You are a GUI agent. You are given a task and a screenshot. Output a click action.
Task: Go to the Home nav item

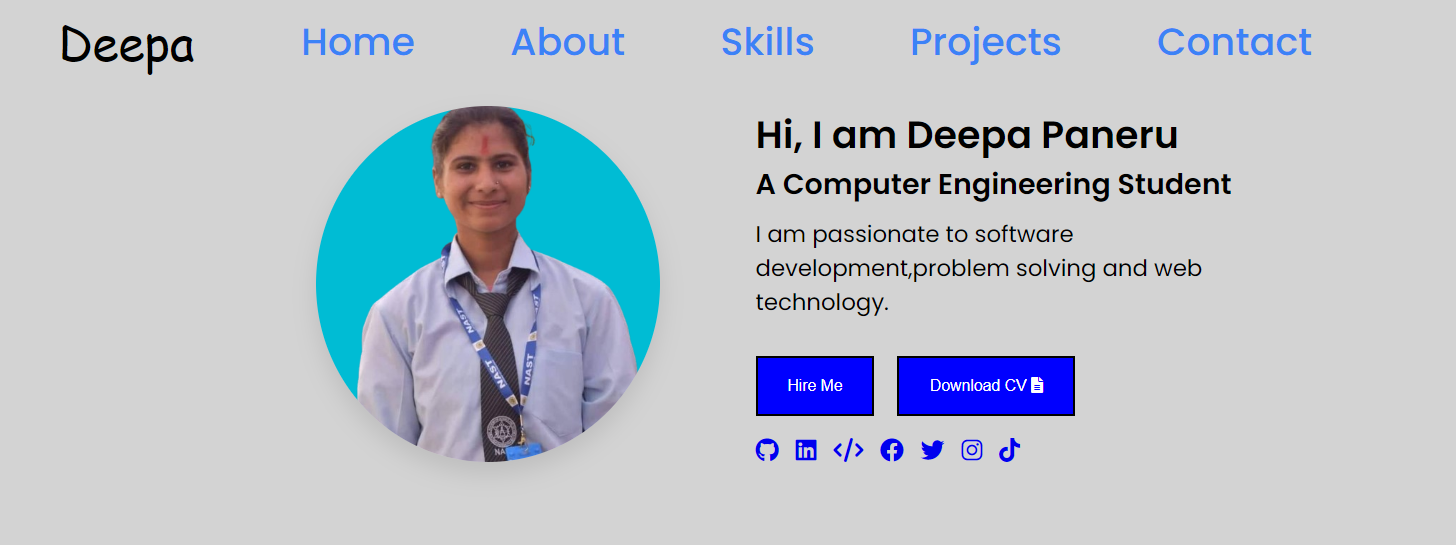[358, 42]
